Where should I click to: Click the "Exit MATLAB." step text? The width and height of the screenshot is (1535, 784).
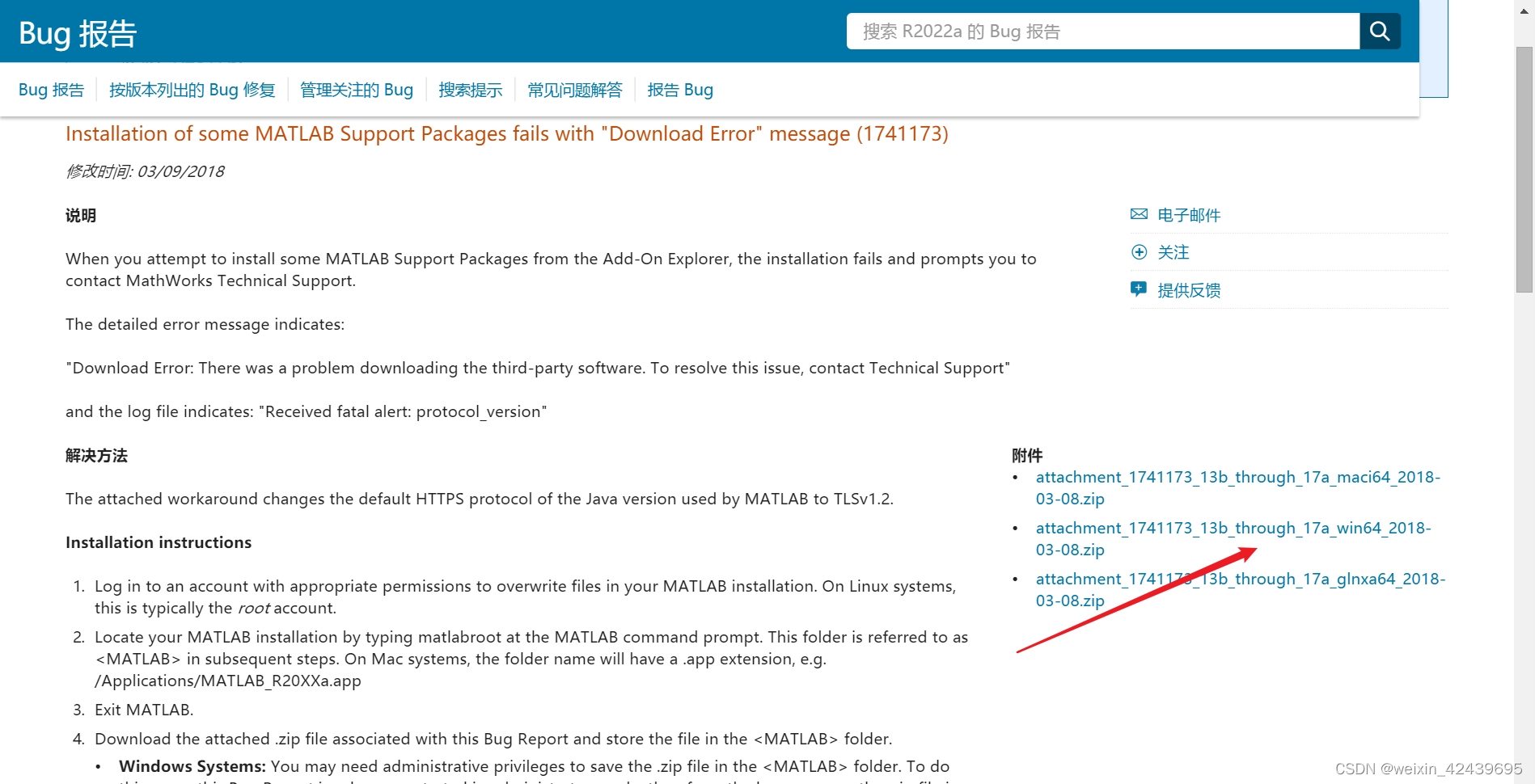click(x=144, y=710)
